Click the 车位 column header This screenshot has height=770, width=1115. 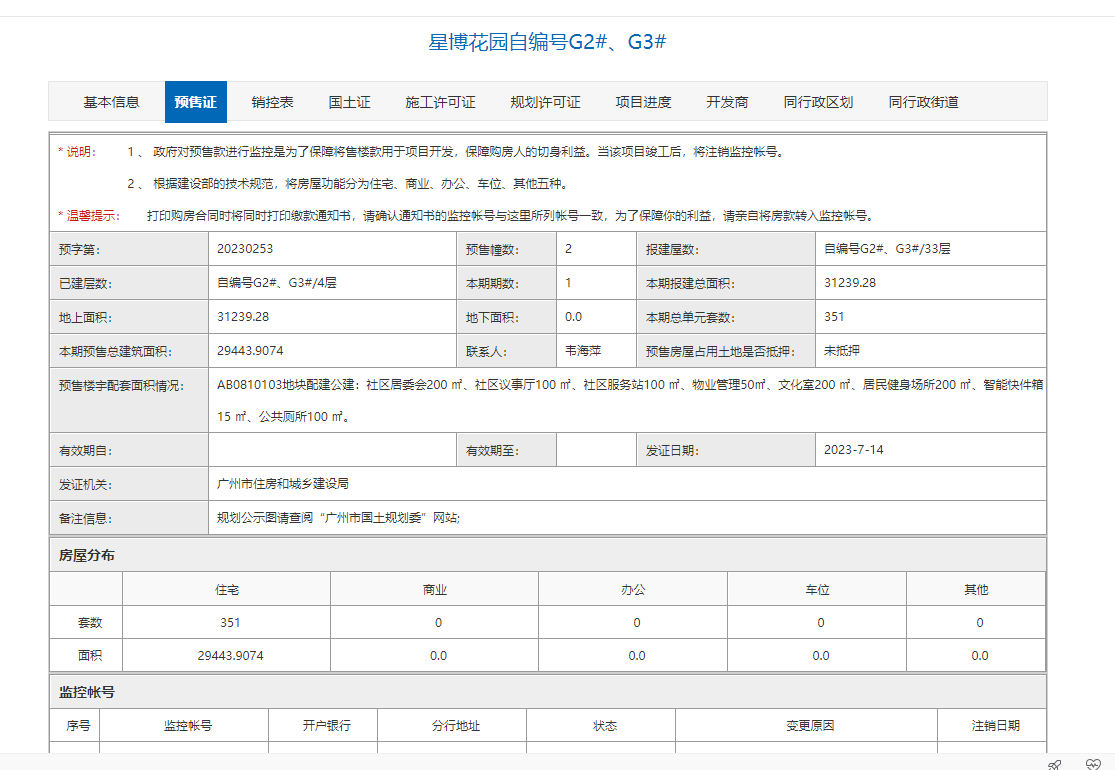(x=817, y=589)
